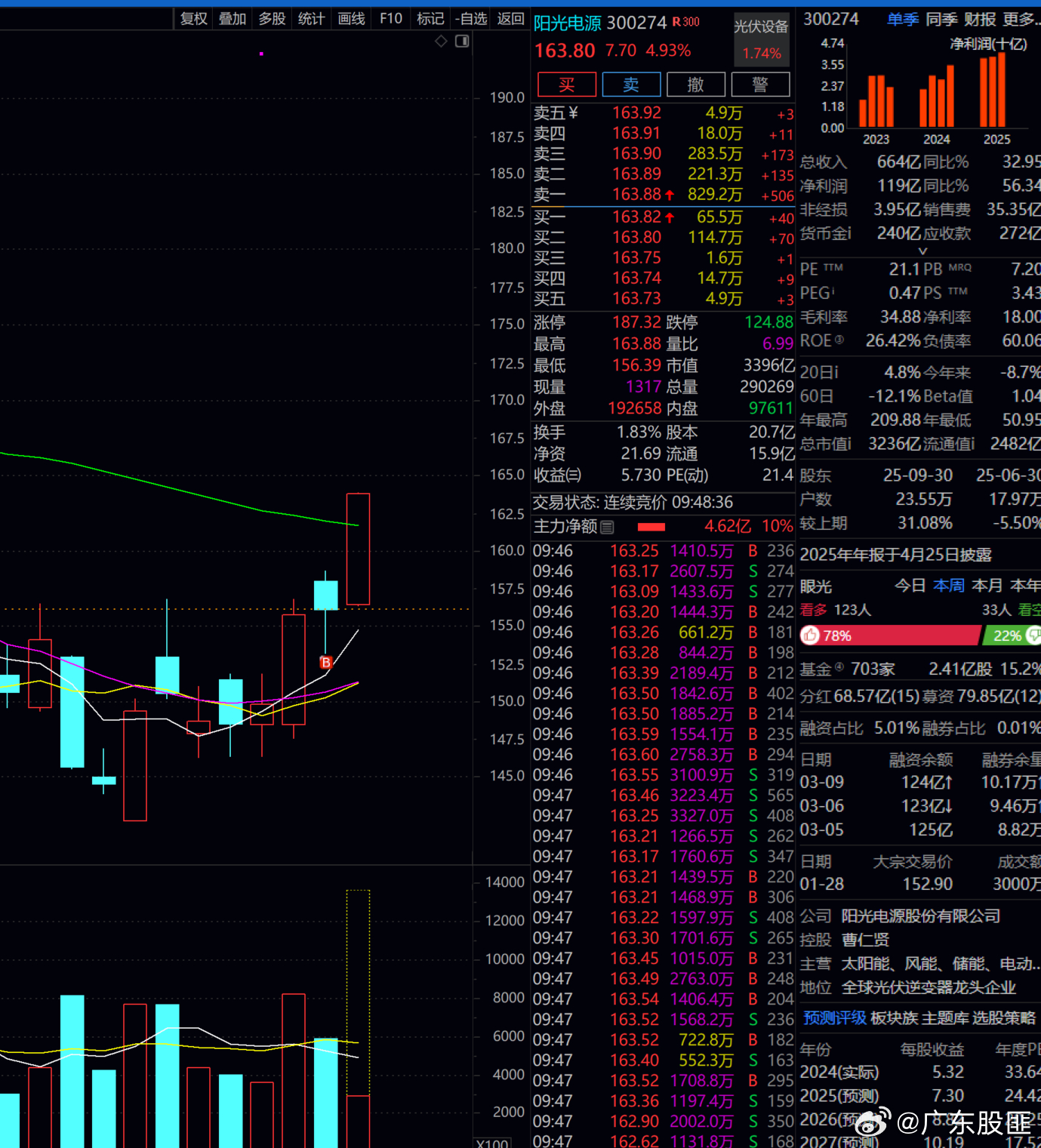Open the 光伏设备 sector box

762,40
